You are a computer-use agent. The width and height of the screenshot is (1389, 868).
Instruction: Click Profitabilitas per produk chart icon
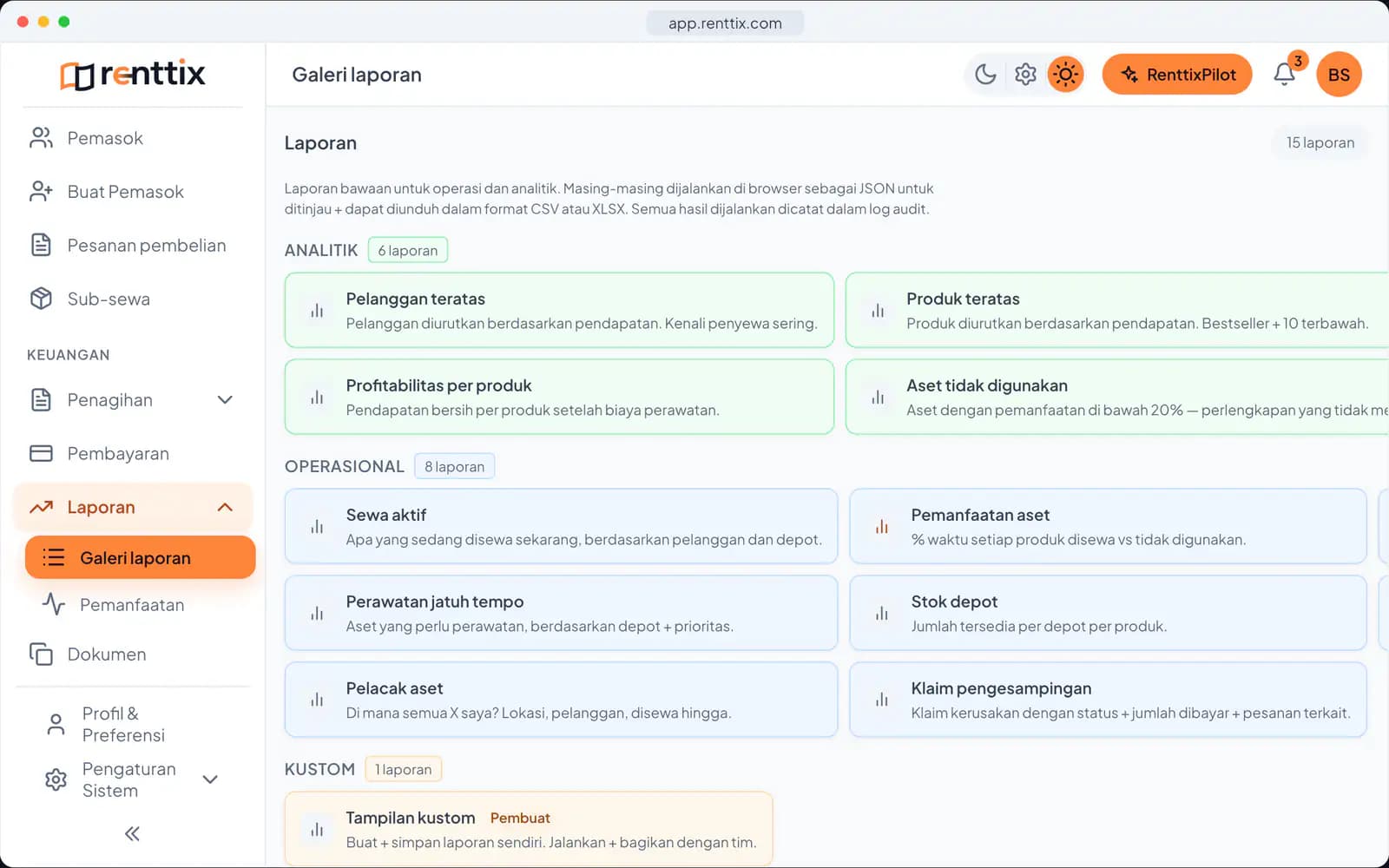click(x=317, y=398)
